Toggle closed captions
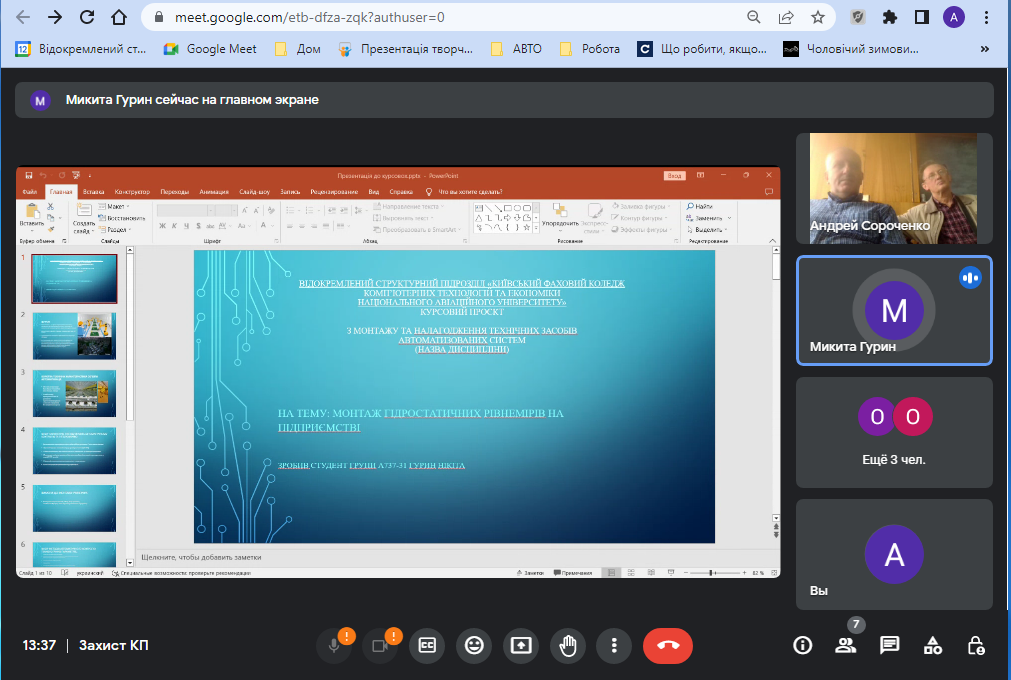Viewport: 1011px width, 680px height. click(x=427, y=645)
